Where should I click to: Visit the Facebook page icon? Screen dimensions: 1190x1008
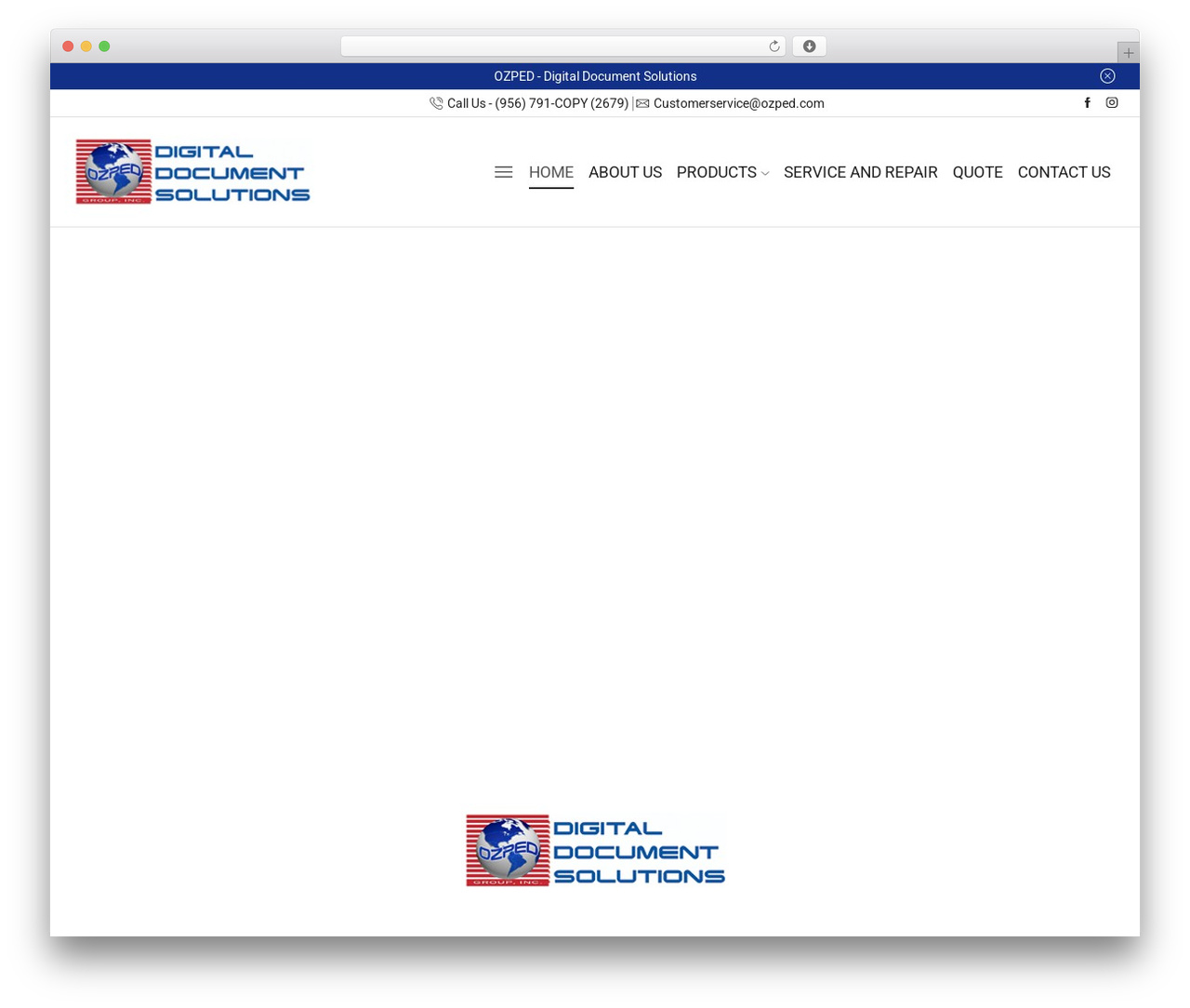pyautogui.click(x=1087, y=103)
